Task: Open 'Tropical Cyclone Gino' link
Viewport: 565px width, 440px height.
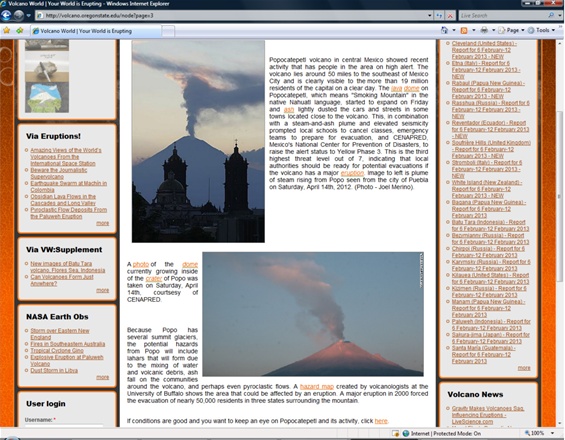Action: [57, 350]
